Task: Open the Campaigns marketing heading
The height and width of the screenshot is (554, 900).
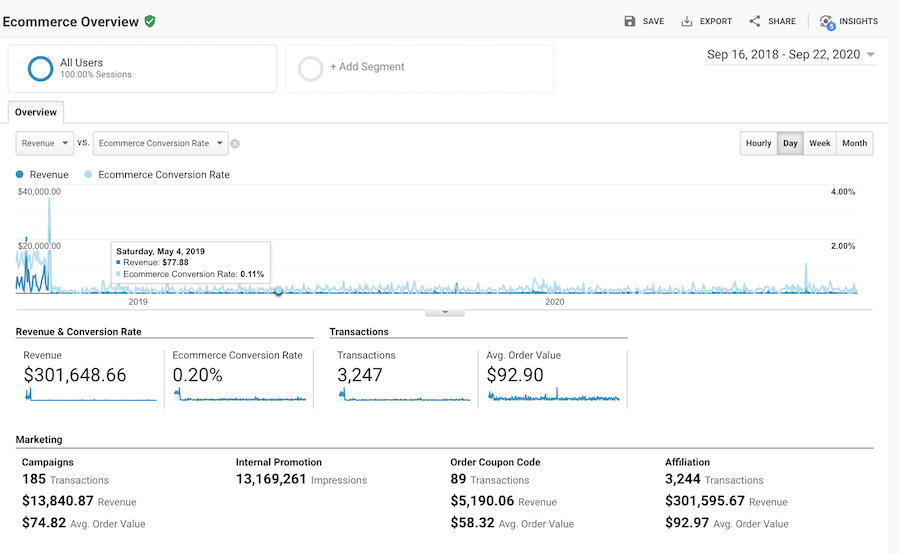Action: pyautogui.click(x=48, y=462)
